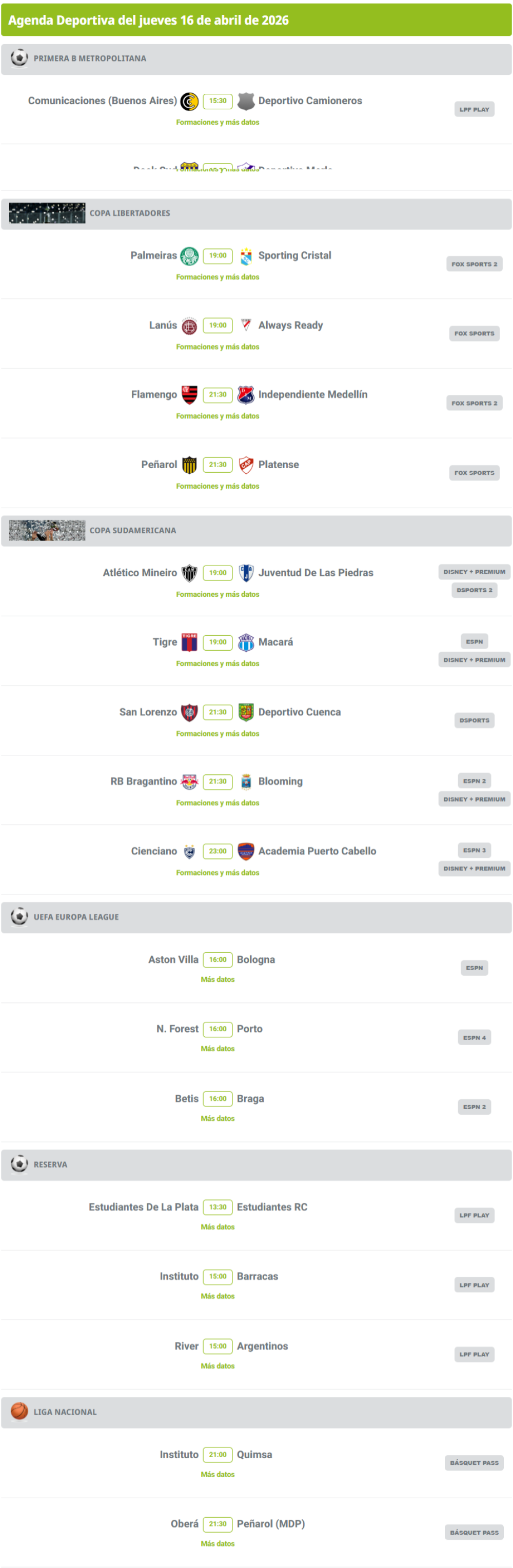The height and width of the screenshot is (1568, 513).
Task: Click the Flamengo club badge
Action: click(189, 394)
